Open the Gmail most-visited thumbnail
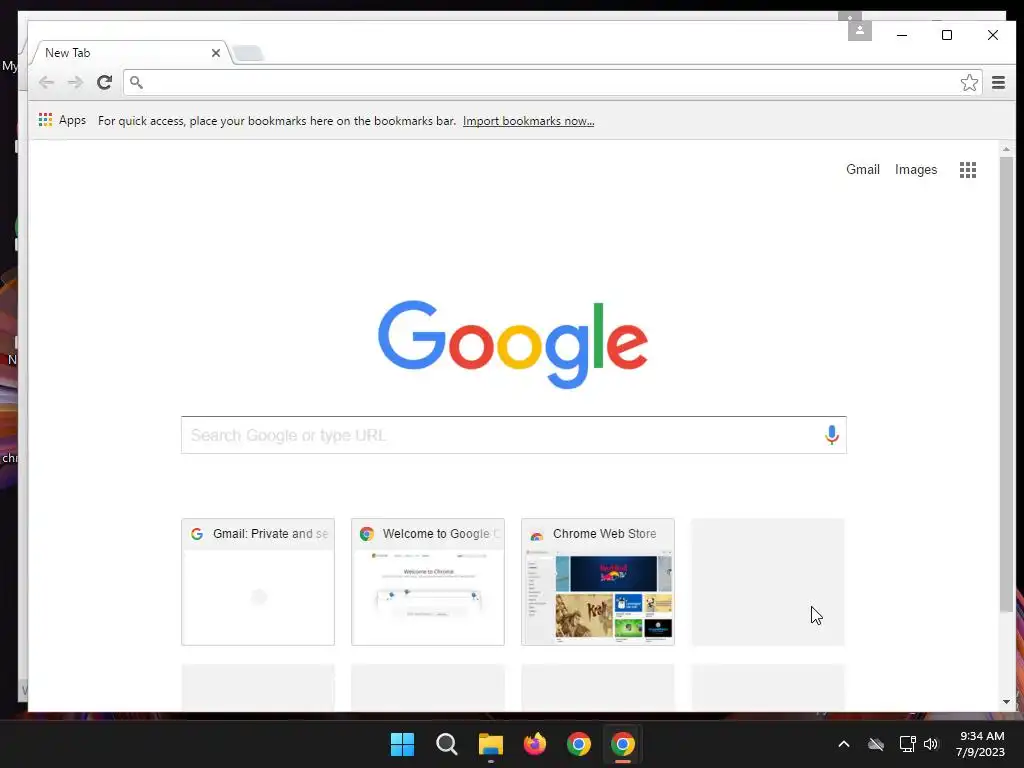 pos(258,582)
